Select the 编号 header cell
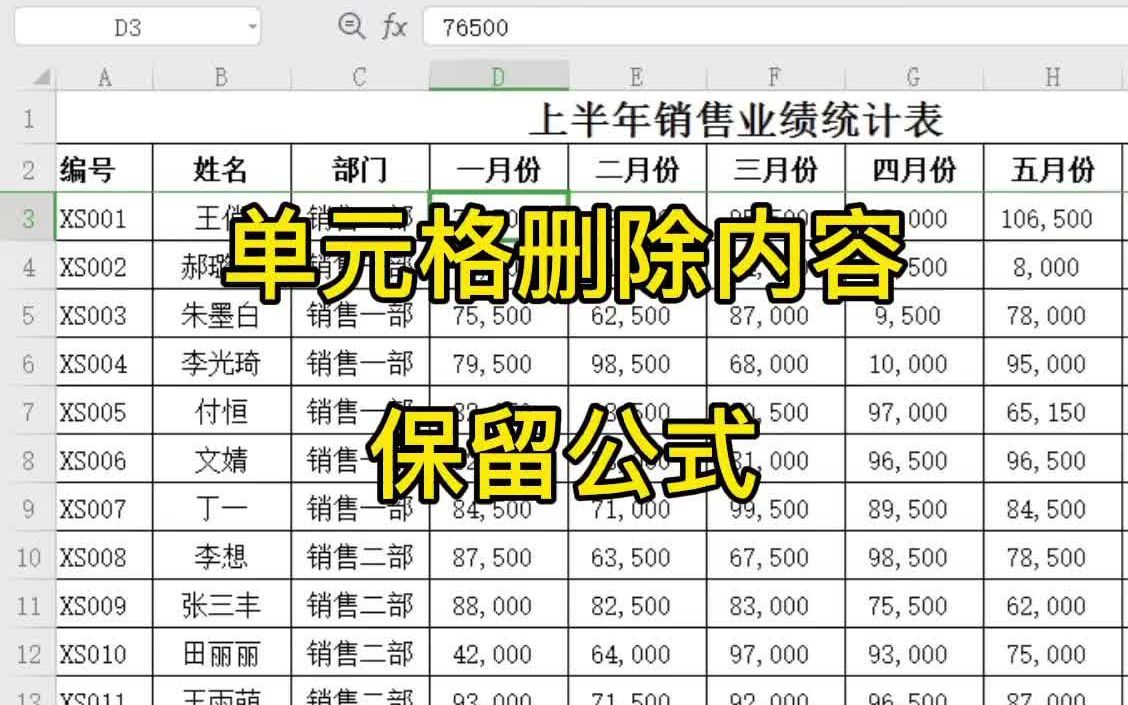The width and height of the screenshot is (1128, 705). click(104, 169)
